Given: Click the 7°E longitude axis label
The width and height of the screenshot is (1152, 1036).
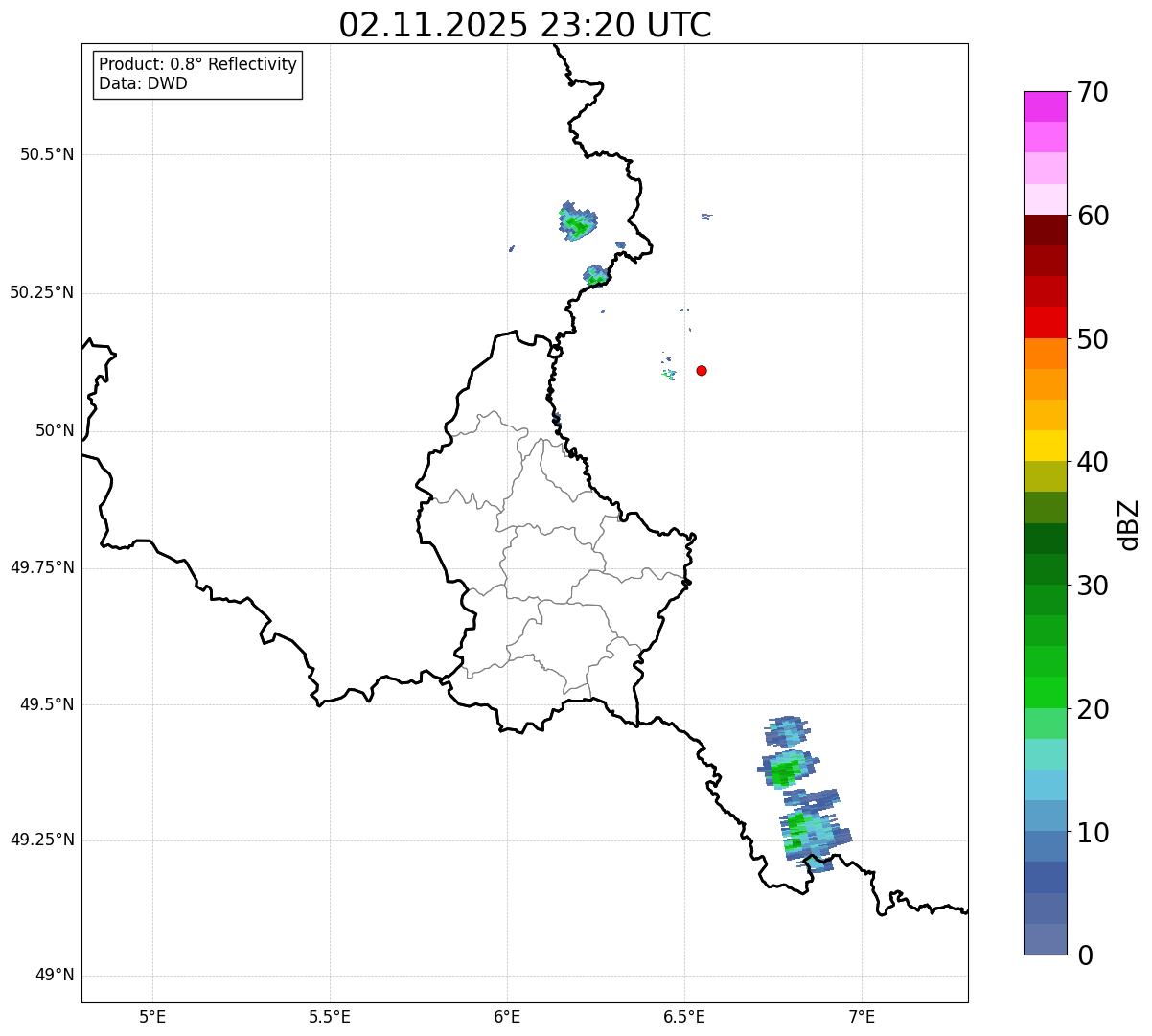Looking at the screenshot, I should (862, 1016).
